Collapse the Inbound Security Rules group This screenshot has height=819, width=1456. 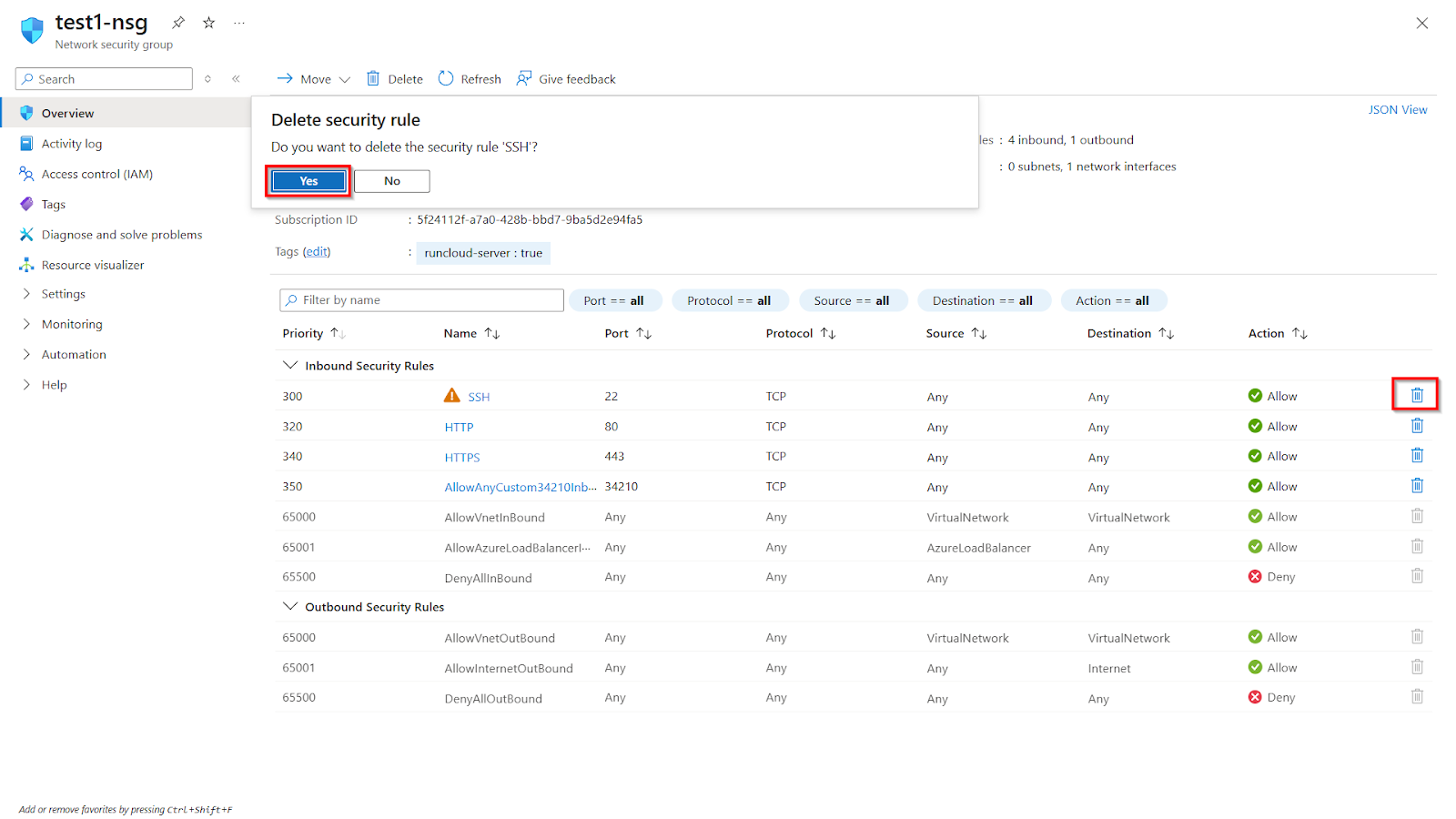(x=290, y=365)
